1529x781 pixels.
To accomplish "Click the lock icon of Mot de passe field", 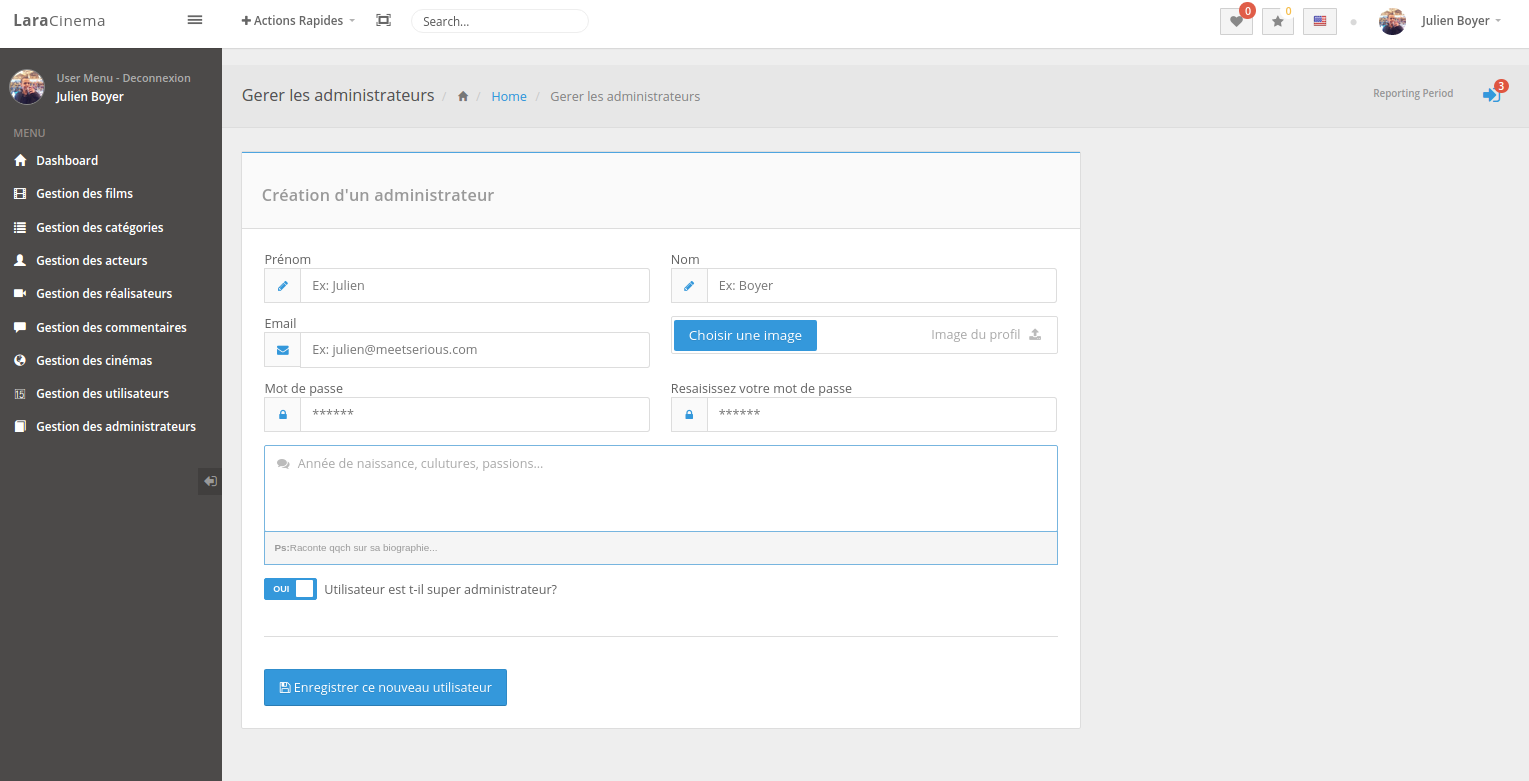I will pos(283,415).
